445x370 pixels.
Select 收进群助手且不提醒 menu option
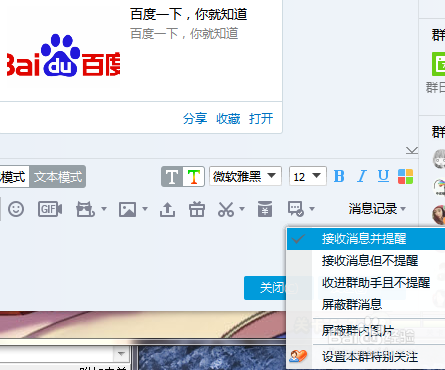tap(366, 283)
